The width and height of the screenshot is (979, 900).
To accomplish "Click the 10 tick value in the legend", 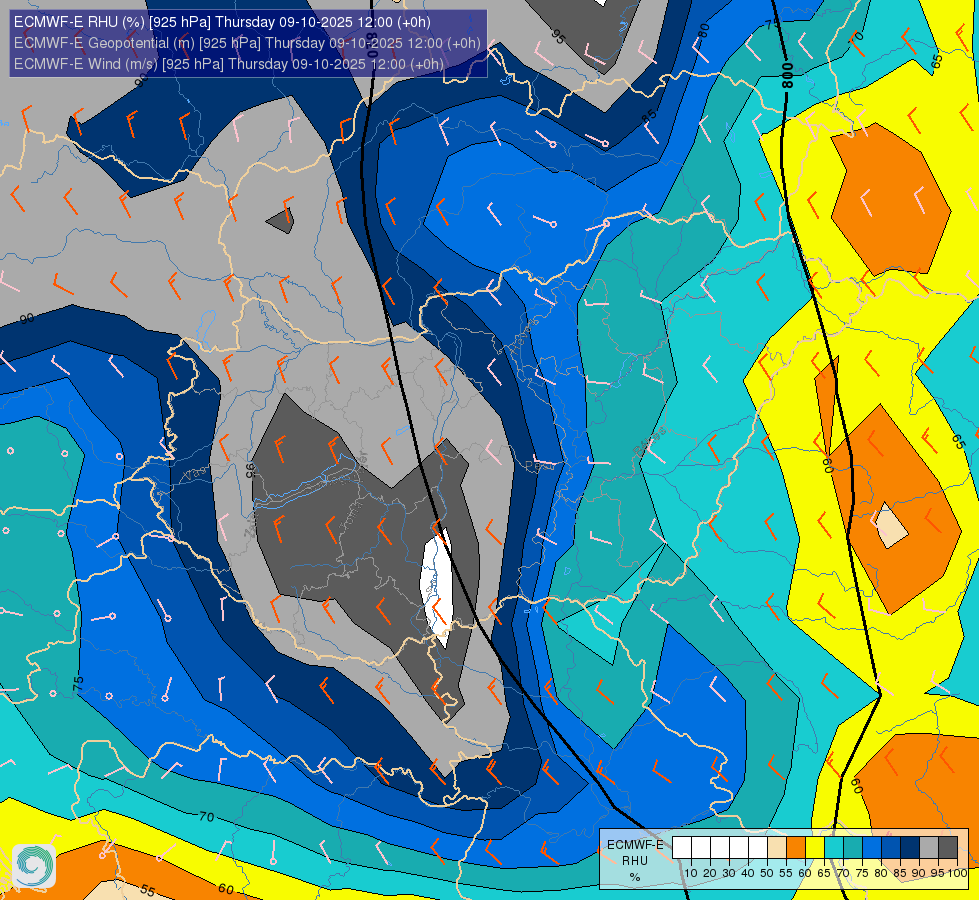I will click(x=691, y=873).
